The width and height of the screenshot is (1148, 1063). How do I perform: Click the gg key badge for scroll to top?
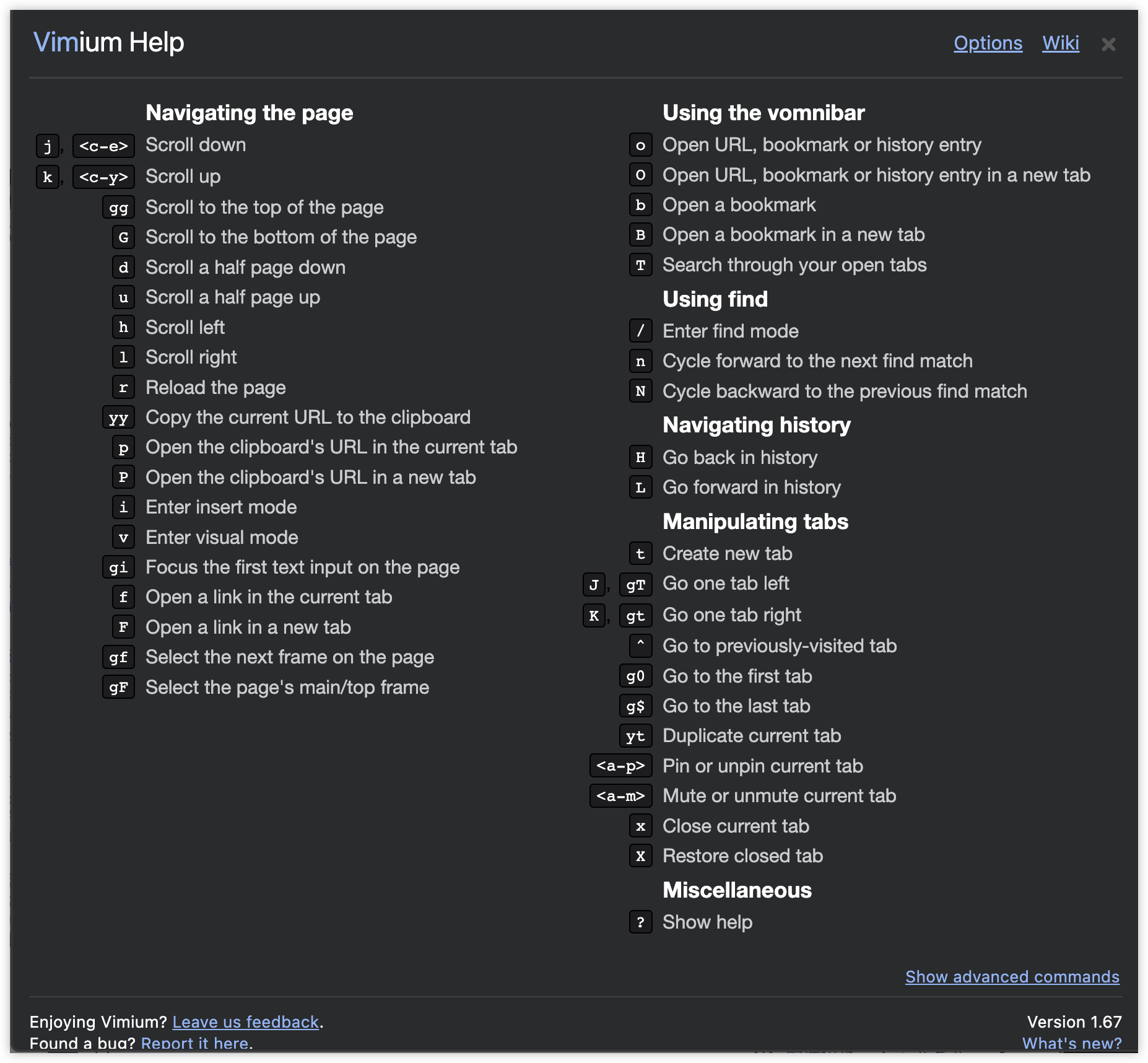[118, 208]
